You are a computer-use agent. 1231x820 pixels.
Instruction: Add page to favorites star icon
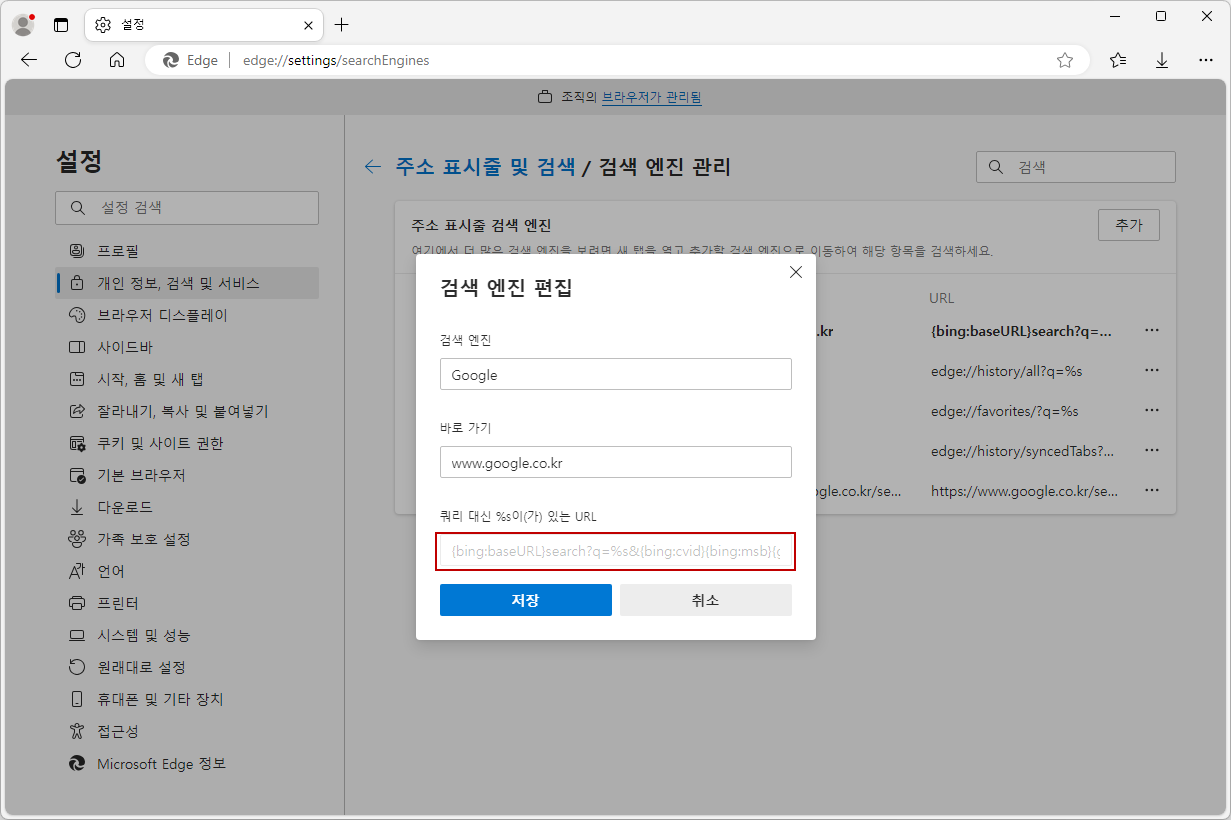pyautogui.click(x=1065, y=60)
